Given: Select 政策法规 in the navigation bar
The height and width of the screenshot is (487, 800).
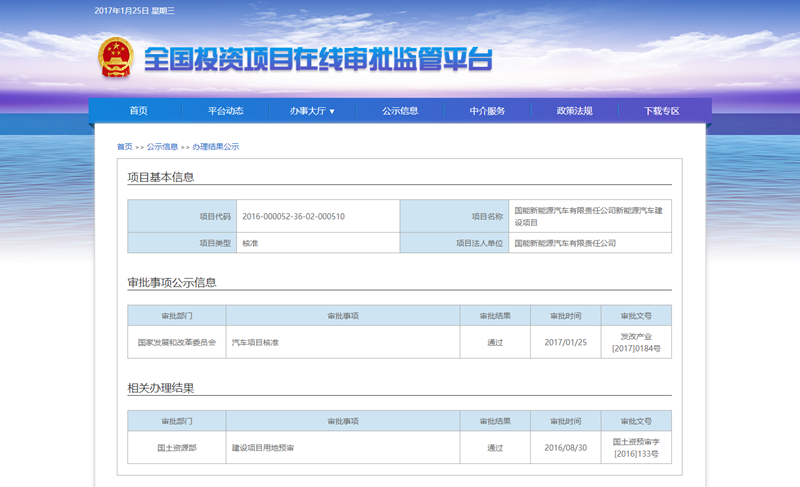Looking at the screenshot, I should pos(574,111).
